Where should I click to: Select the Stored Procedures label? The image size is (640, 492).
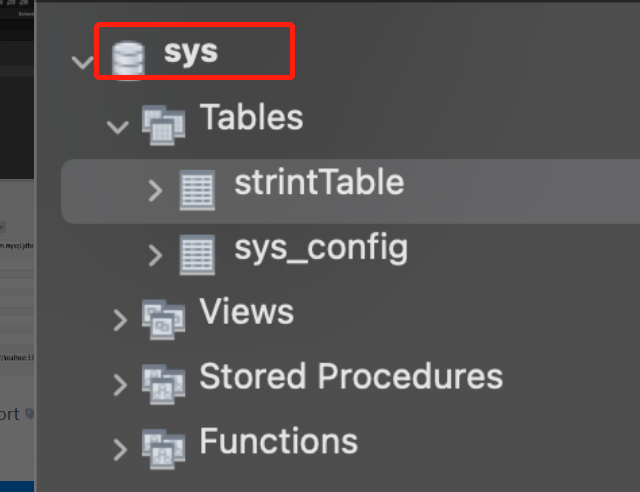pyautogui.click(x=351, y=376)
